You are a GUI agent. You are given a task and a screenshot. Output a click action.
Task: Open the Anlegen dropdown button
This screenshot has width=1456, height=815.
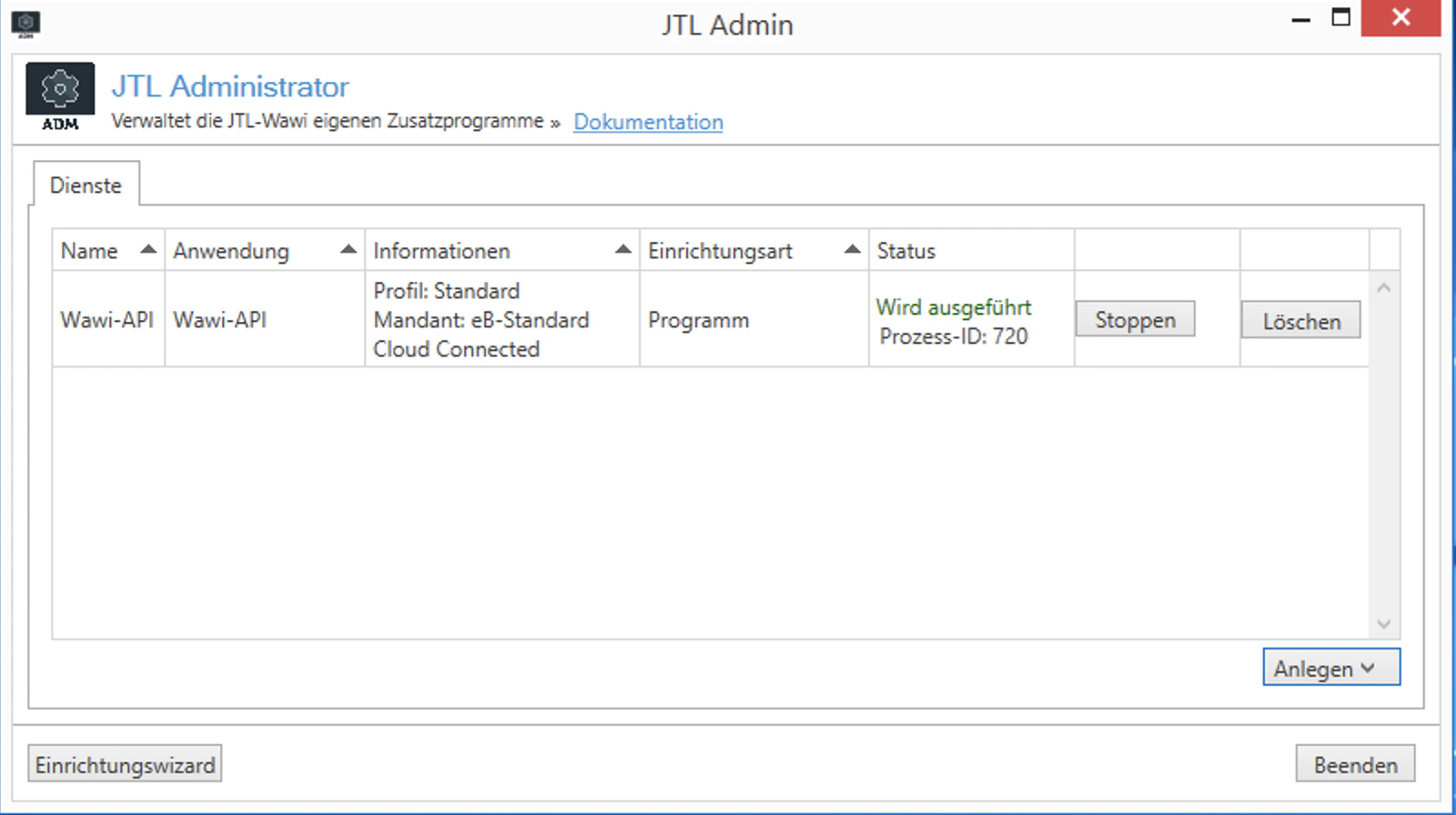(1330, 668)
